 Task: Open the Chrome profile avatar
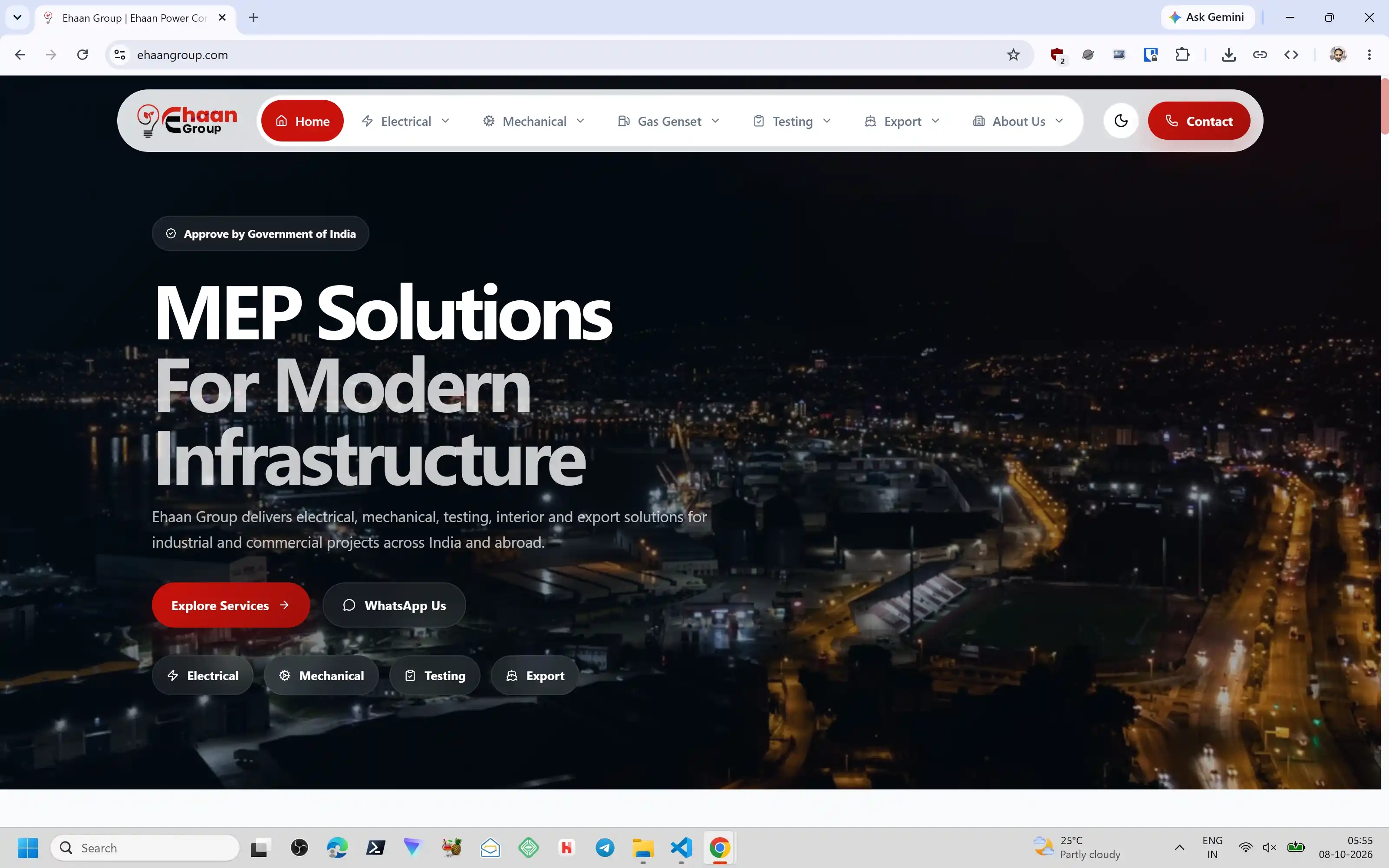coord(1338,55)
